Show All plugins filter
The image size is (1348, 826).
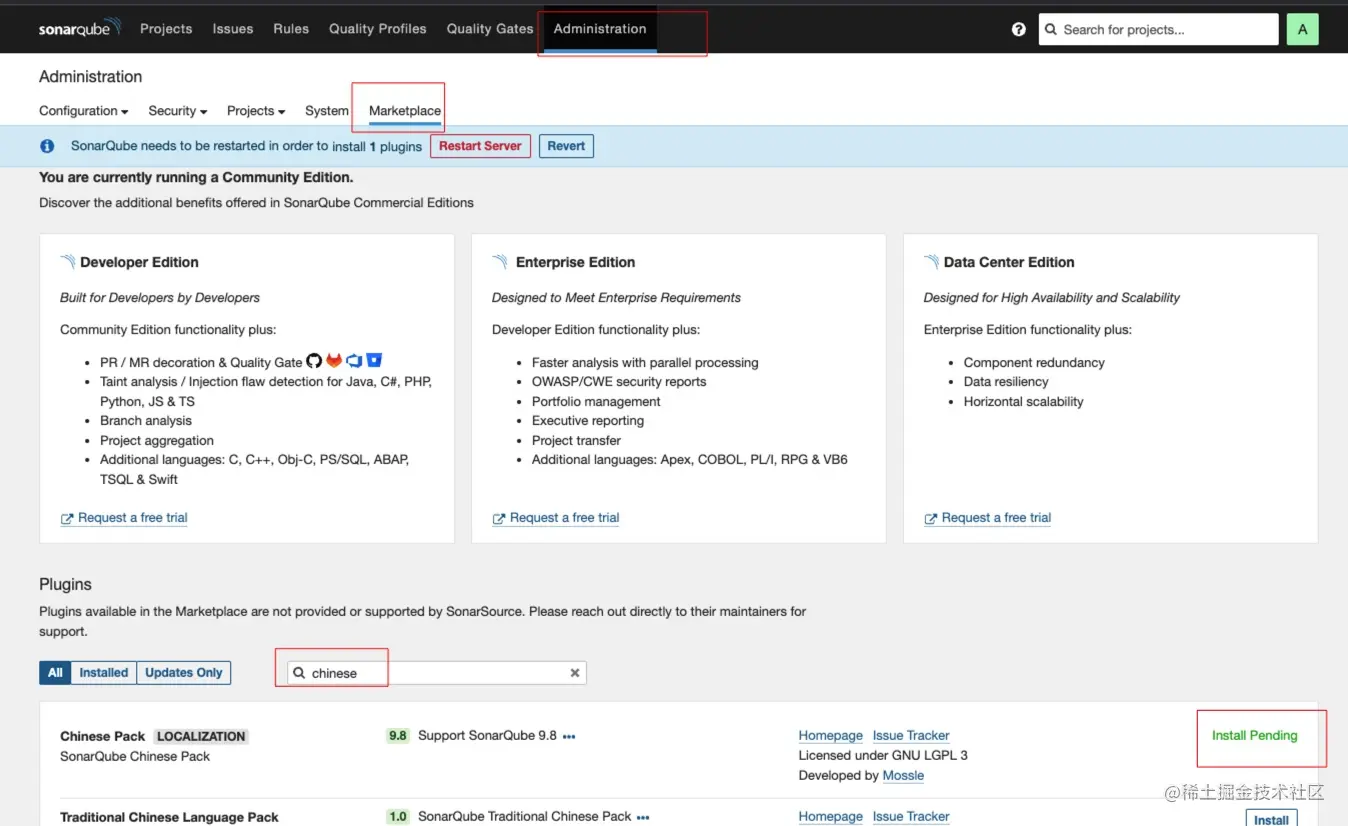[x=55, y=673]
